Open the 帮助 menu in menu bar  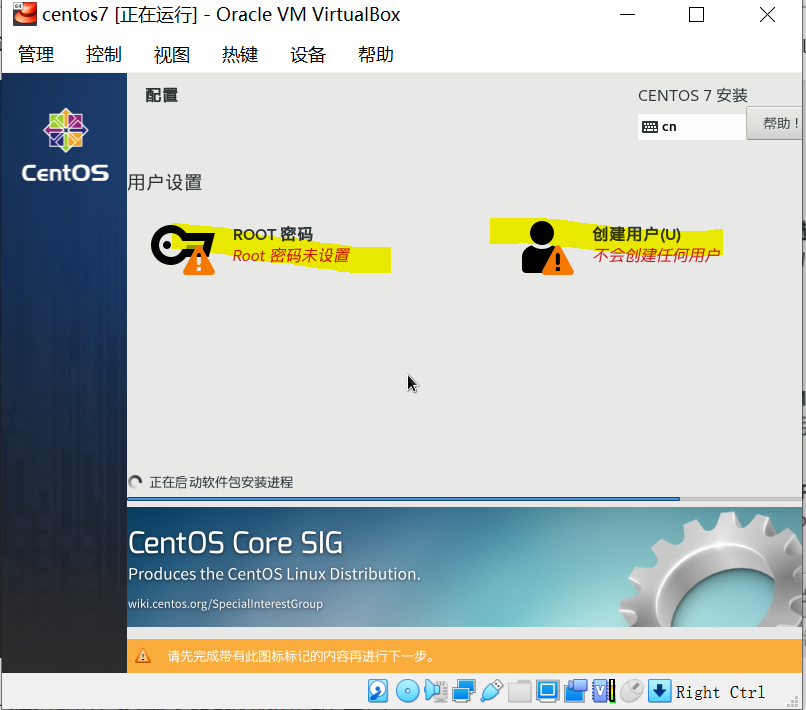pos(376,54)
